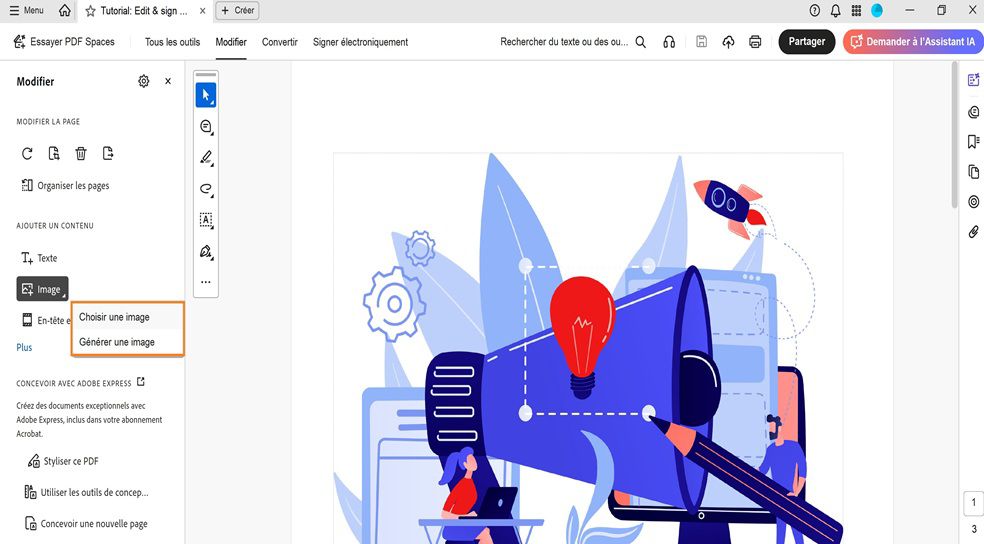
Task: Open the Modifier panel settings gear
Action: (x=144, y=81)
